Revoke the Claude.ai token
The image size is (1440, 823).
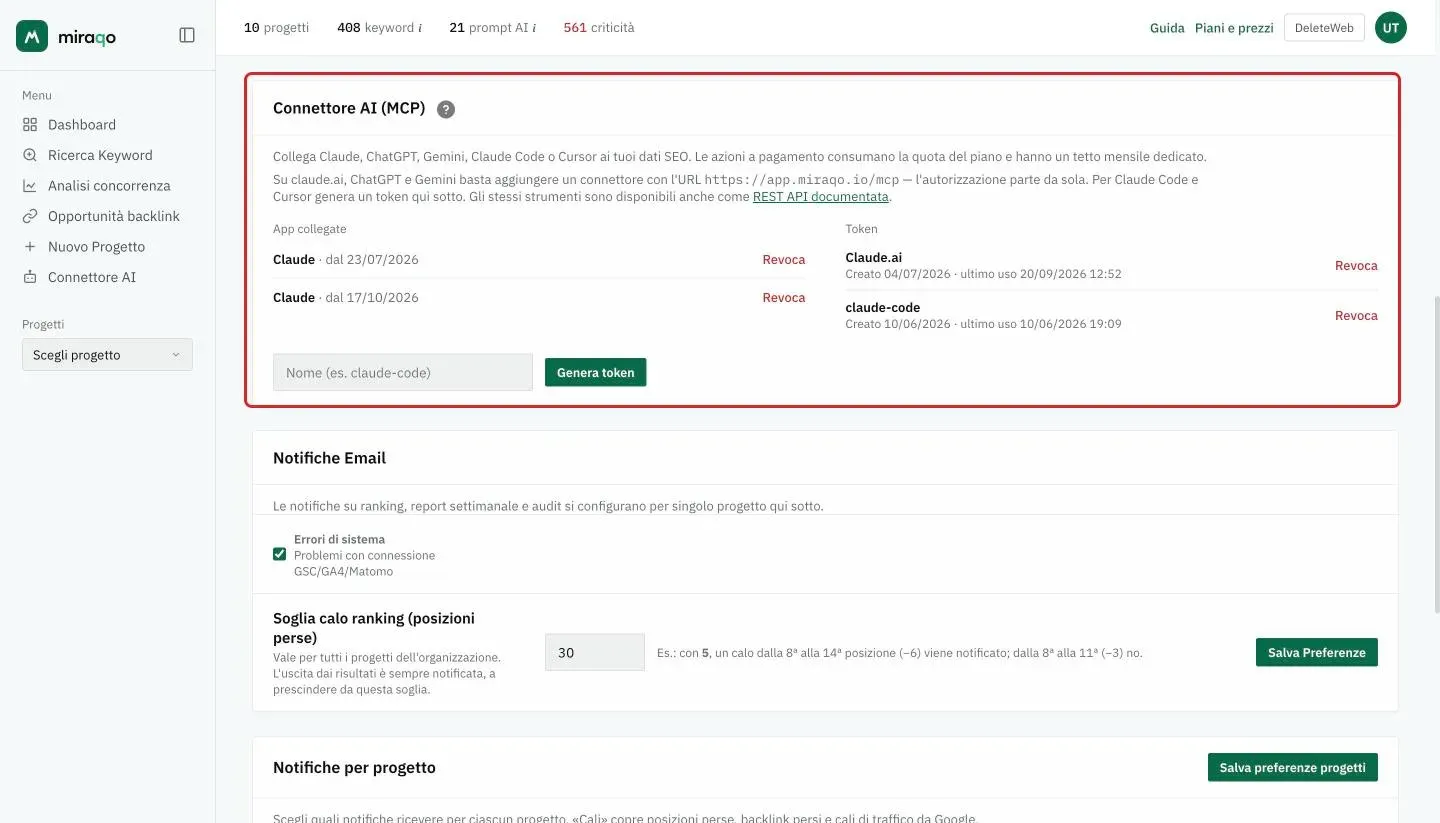coord(1356,266)
